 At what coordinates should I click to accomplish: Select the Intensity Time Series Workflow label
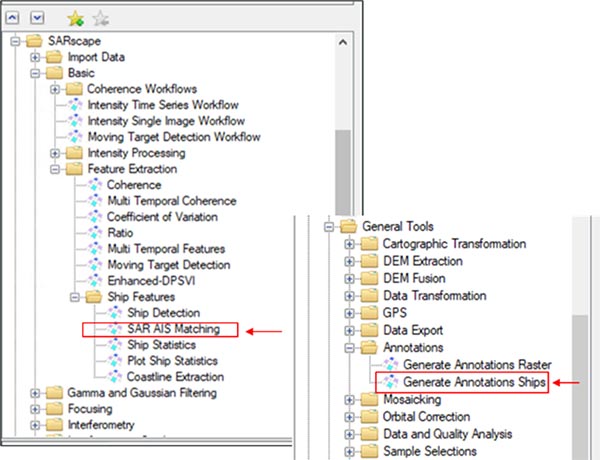click(163, 105)
